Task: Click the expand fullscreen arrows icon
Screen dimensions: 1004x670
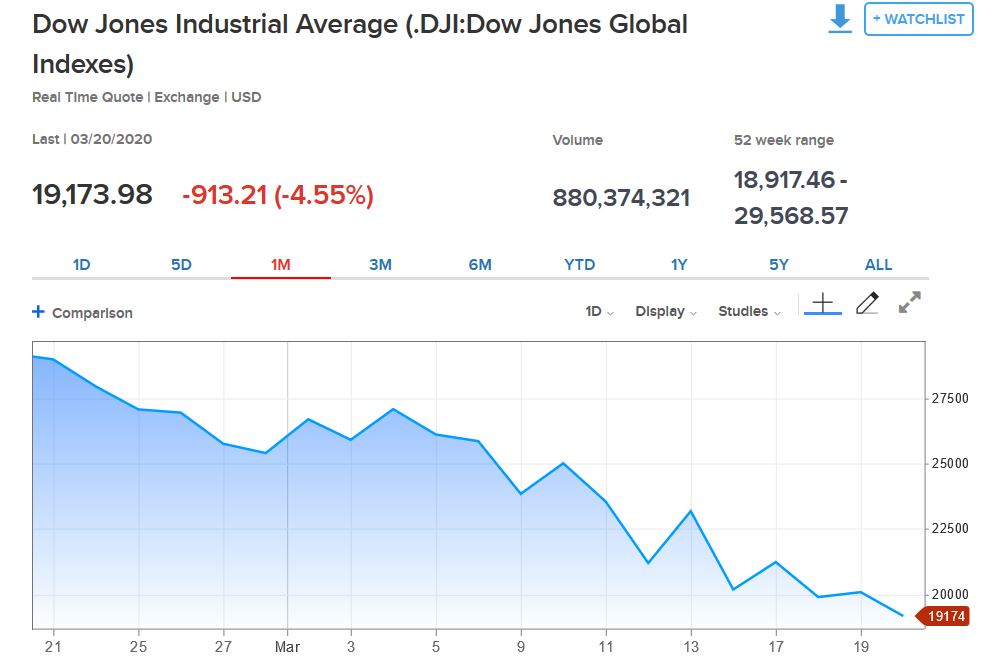Action: click(909, 303)
